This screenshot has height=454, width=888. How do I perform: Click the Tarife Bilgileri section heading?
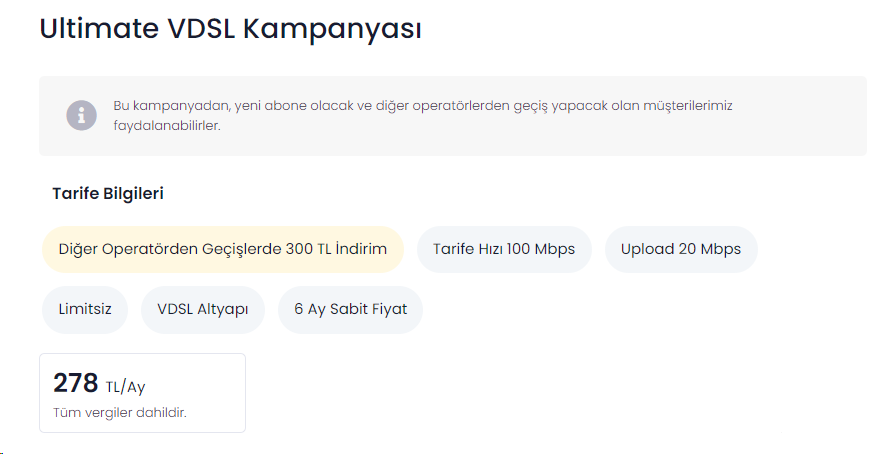point(108,194)
